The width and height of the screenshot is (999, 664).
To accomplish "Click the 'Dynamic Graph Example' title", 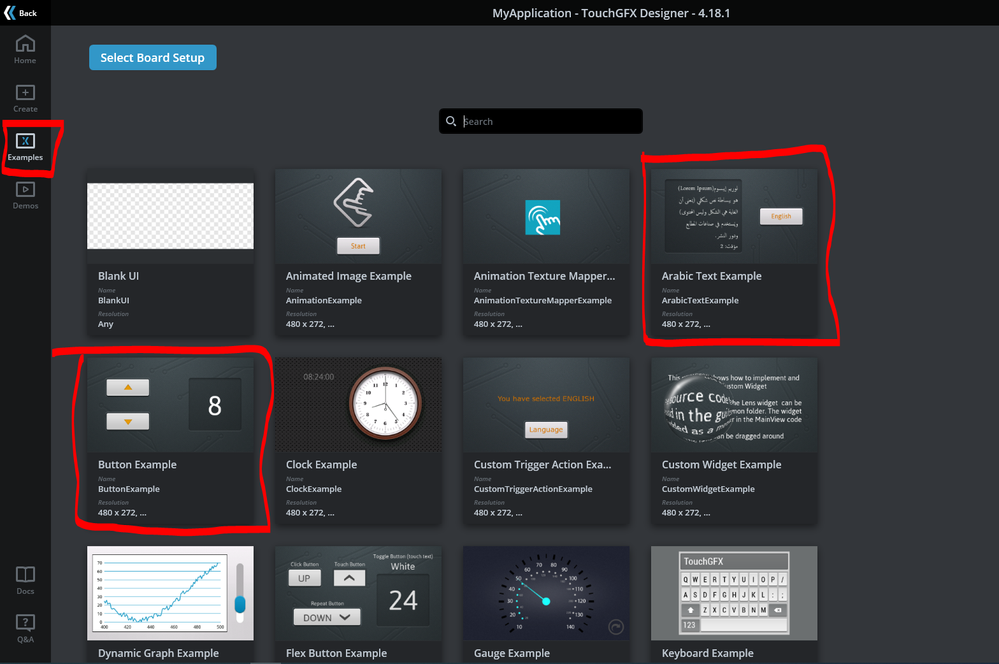I will coord(159,653).
